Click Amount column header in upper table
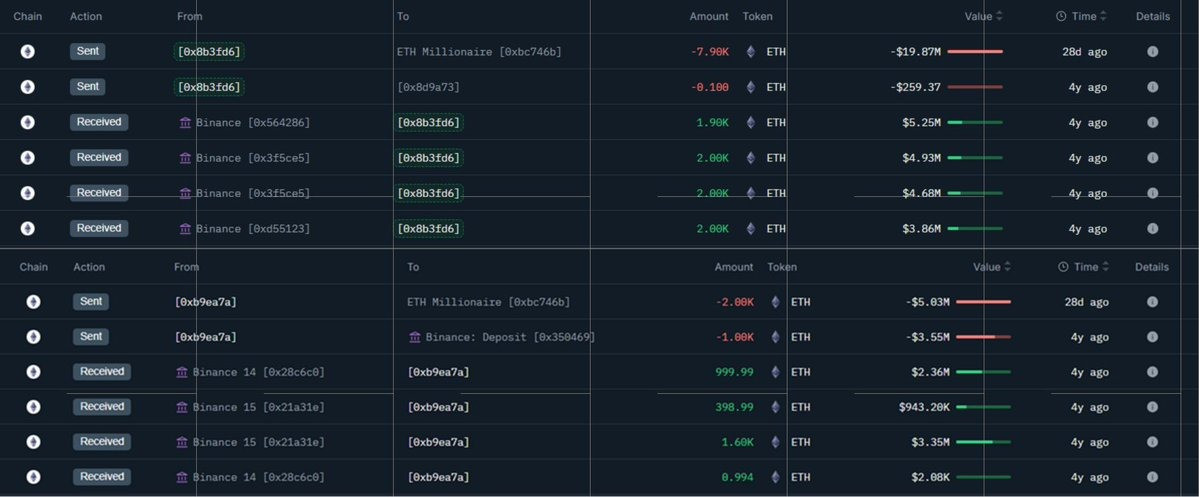The image size is (1199, 497). click(709, 16)
